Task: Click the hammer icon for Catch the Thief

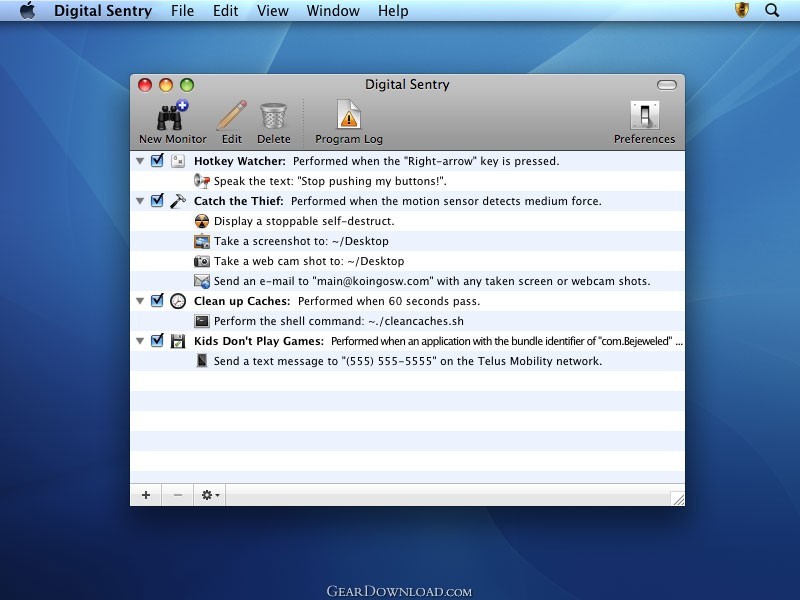Action: coord(178,201)
